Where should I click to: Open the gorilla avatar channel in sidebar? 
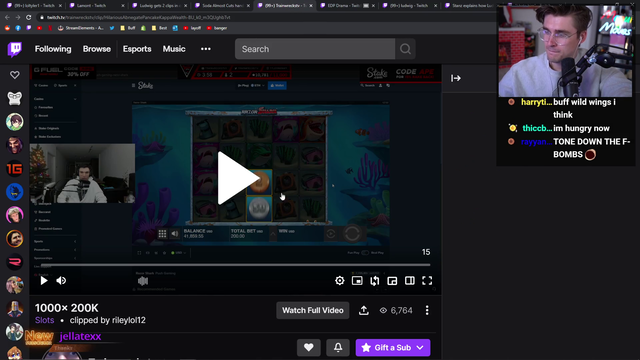15,98
